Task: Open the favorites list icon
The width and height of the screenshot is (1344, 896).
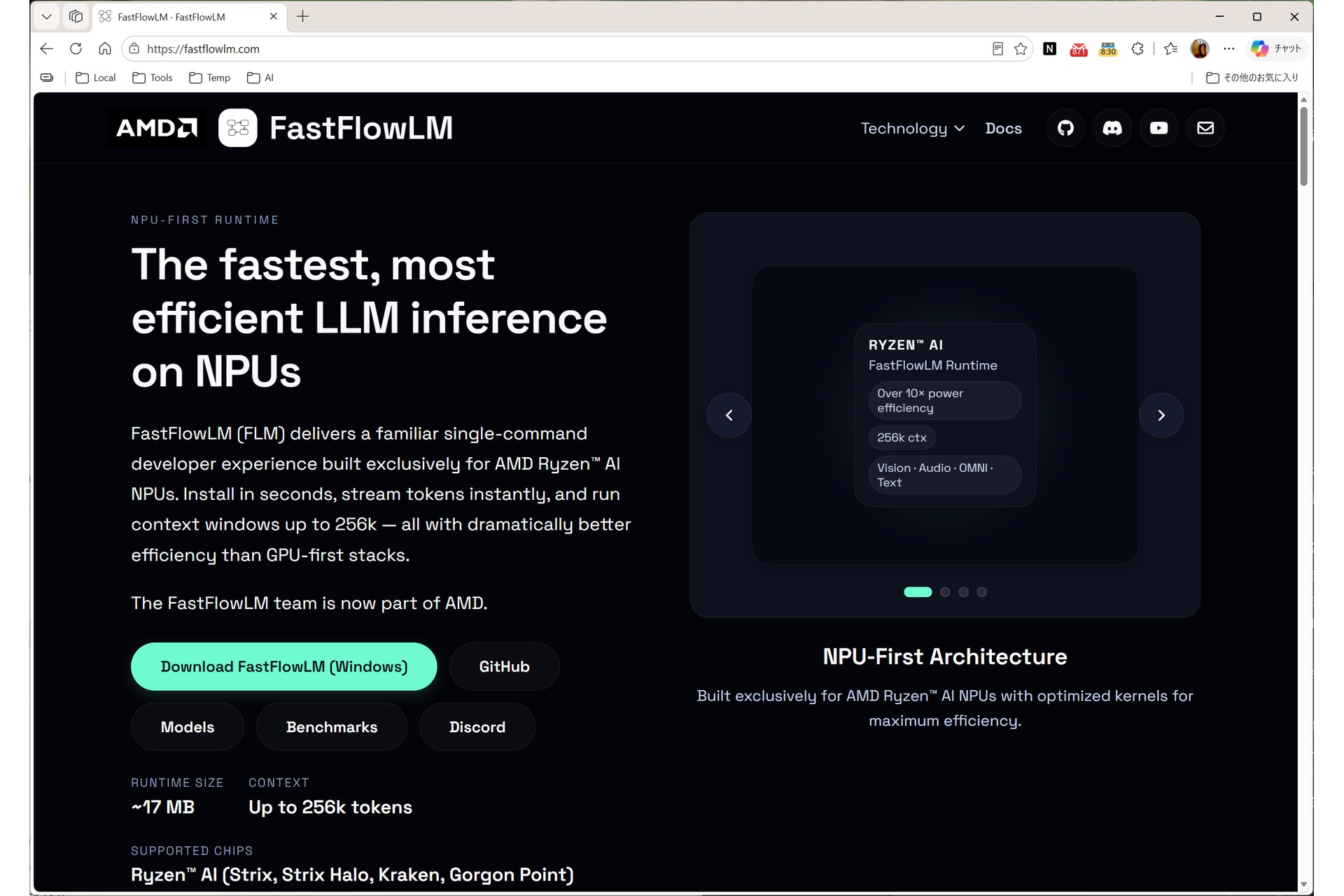Action: coord(1170,48)
